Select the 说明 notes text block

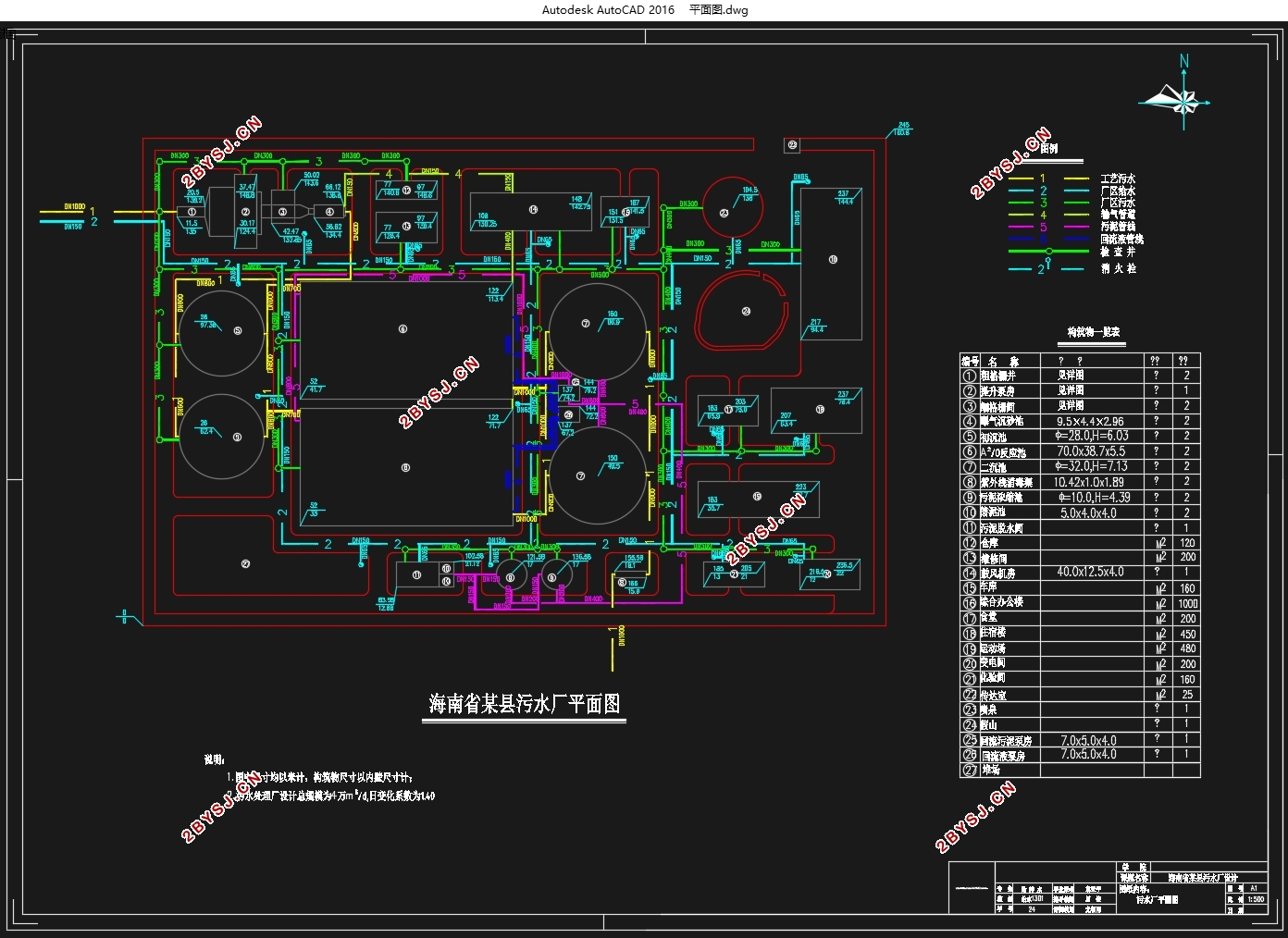pos(319,778)
